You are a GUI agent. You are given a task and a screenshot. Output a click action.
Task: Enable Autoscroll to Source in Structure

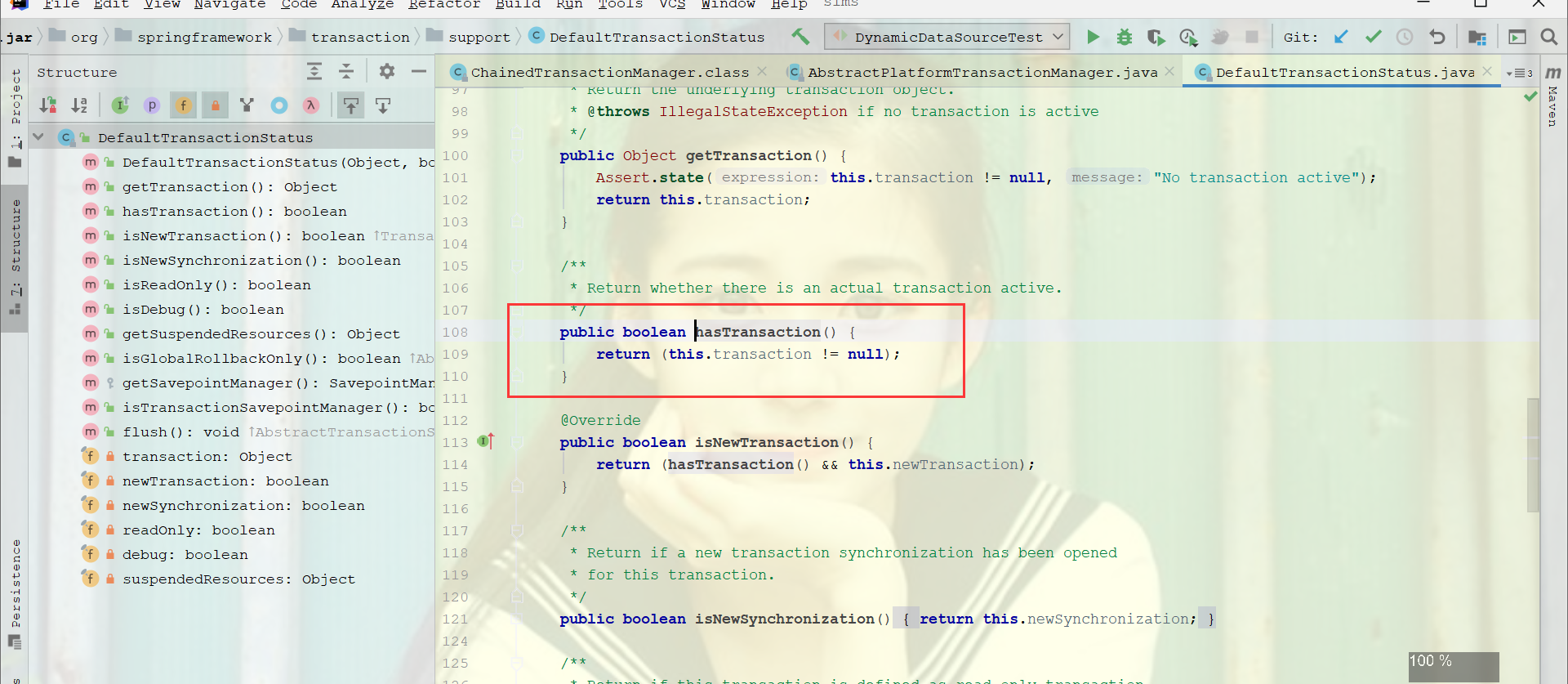click(x=351, y=105)
